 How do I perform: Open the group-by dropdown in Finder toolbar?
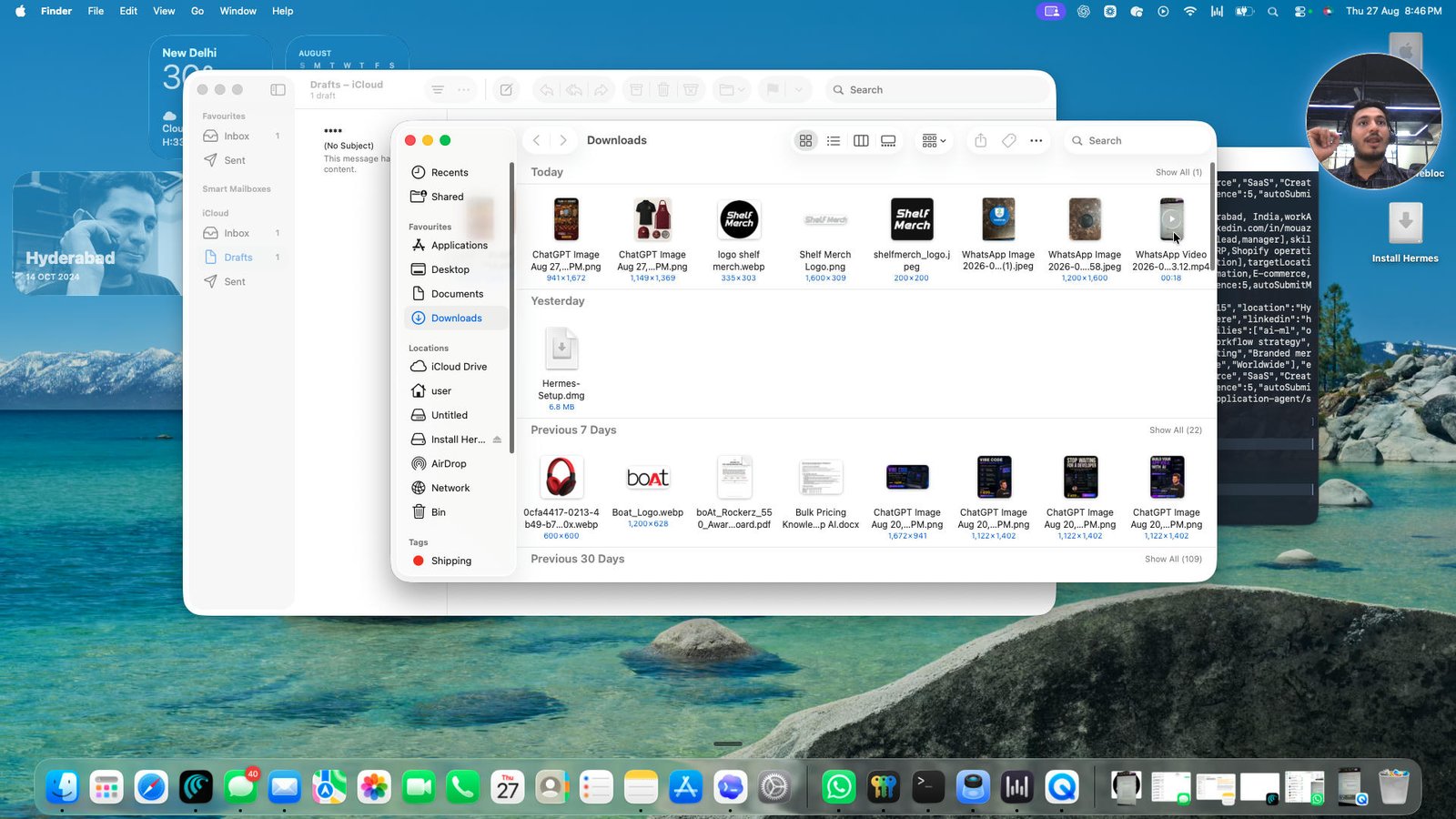934,140
